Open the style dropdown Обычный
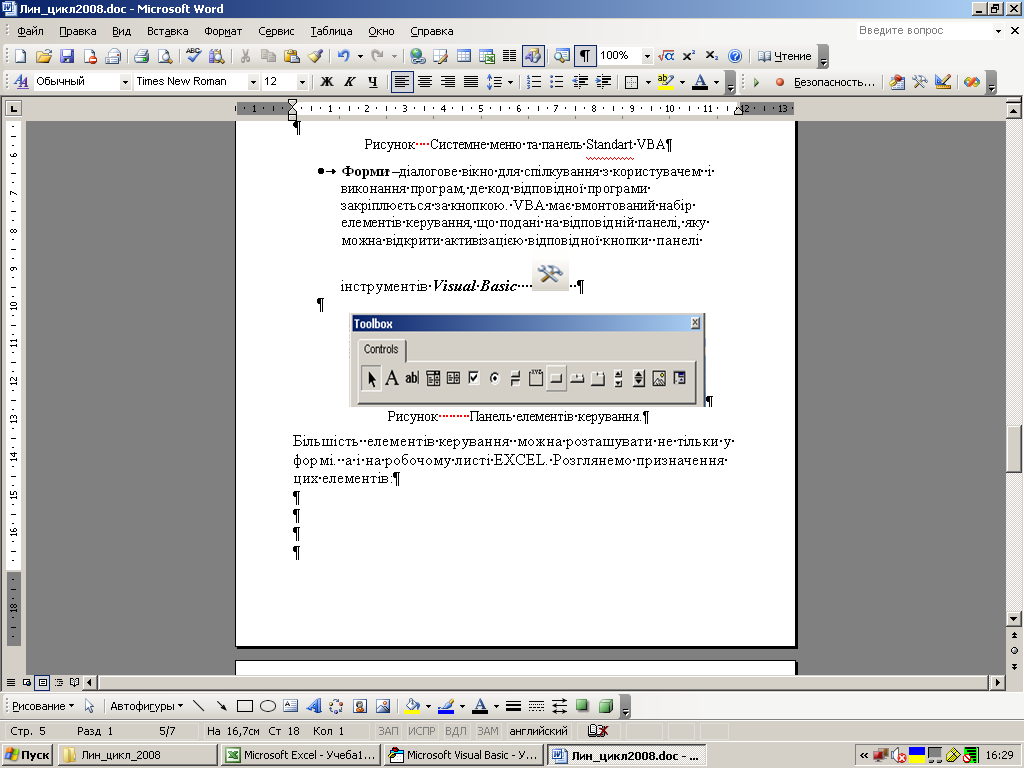 tap(125, 82)
